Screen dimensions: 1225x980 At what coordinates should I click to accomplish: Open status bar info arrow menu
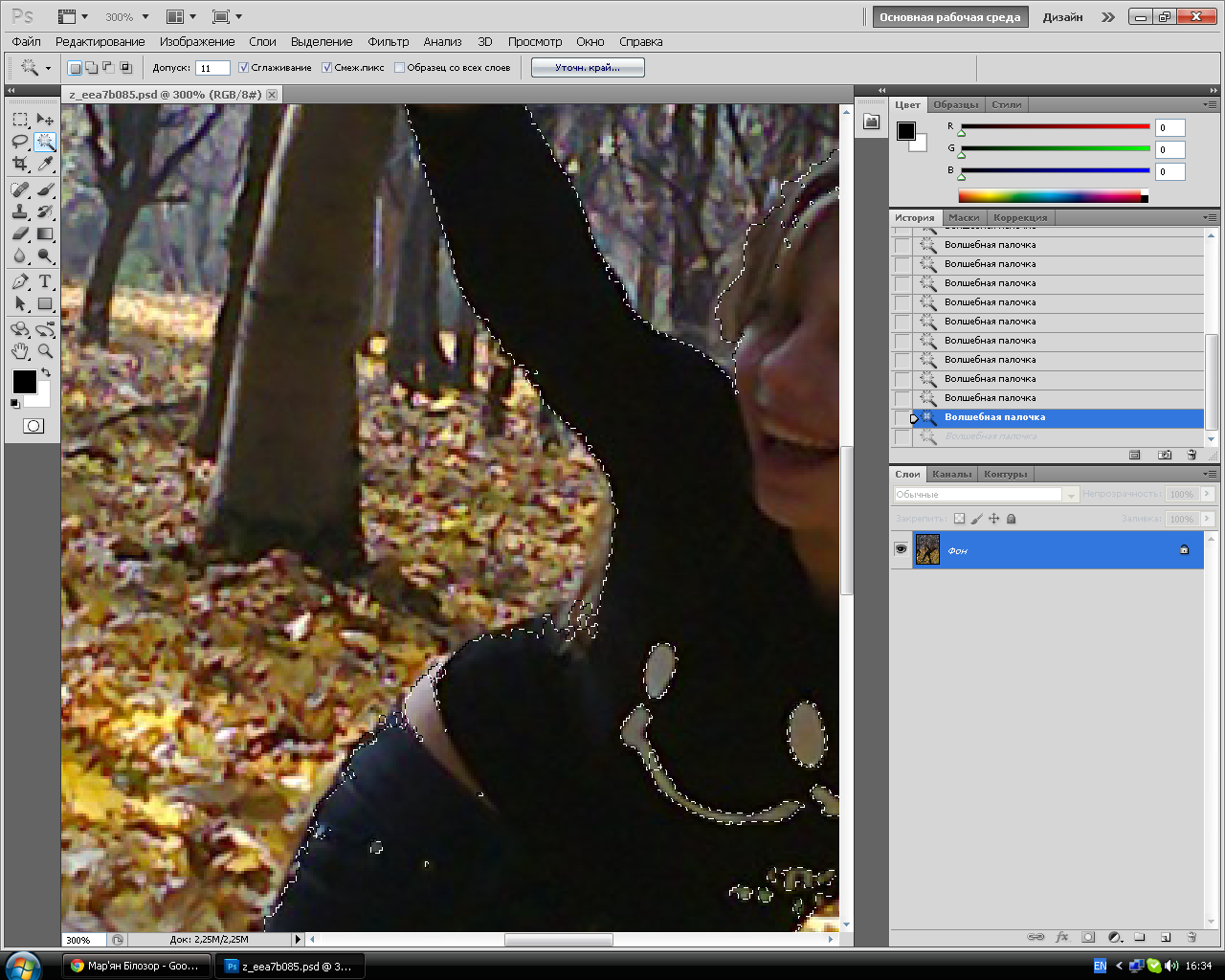tap(298, 939)
